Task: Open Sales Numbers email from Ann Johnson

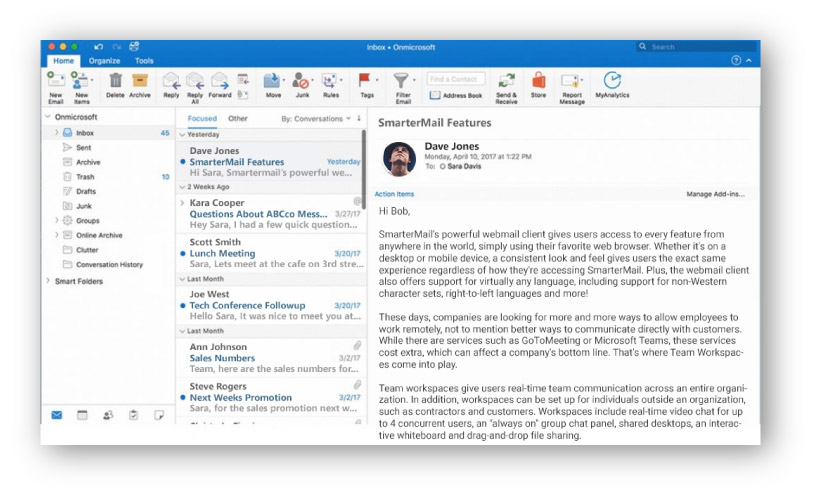Action: click(x=271, y=358)
